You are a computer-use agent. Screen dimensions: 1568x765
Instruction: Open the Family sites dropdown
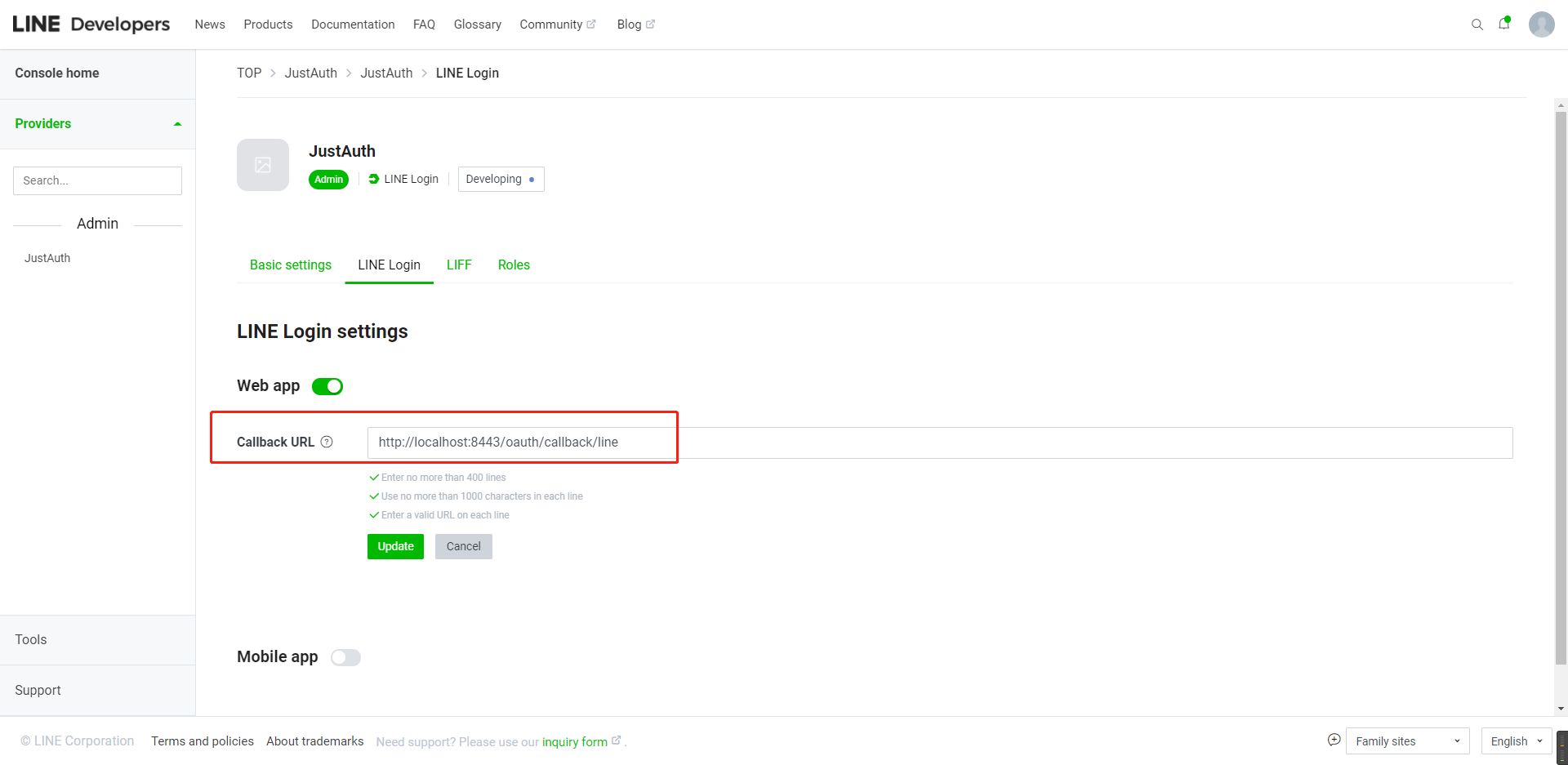pyautogui.click(x=1407, y=741)
